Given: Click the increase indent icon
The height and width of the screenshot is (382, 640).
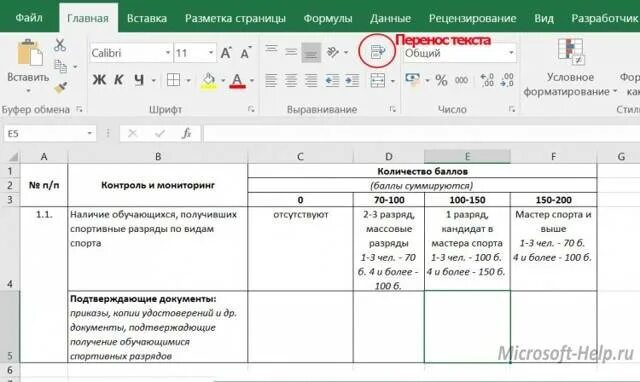Looking at the screenshot, I should point(352,80).
